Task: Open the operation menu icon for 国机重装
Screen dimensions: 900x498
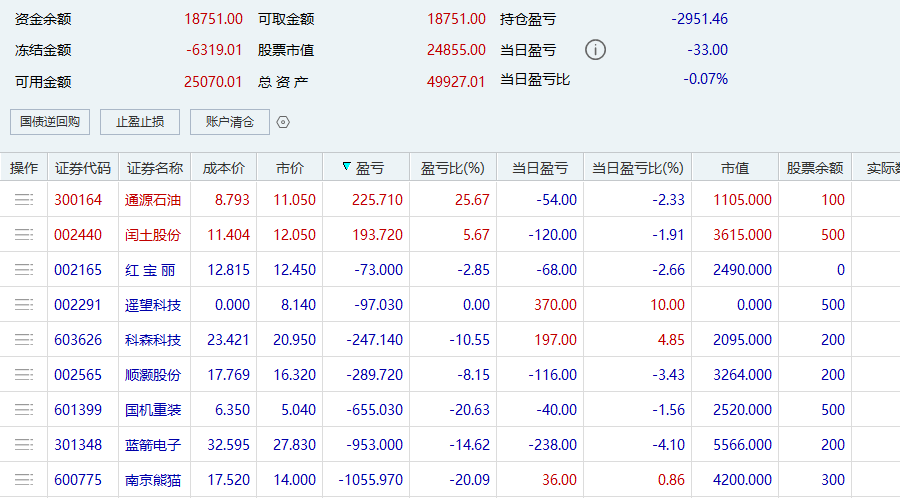Action: tap(24, 410)
